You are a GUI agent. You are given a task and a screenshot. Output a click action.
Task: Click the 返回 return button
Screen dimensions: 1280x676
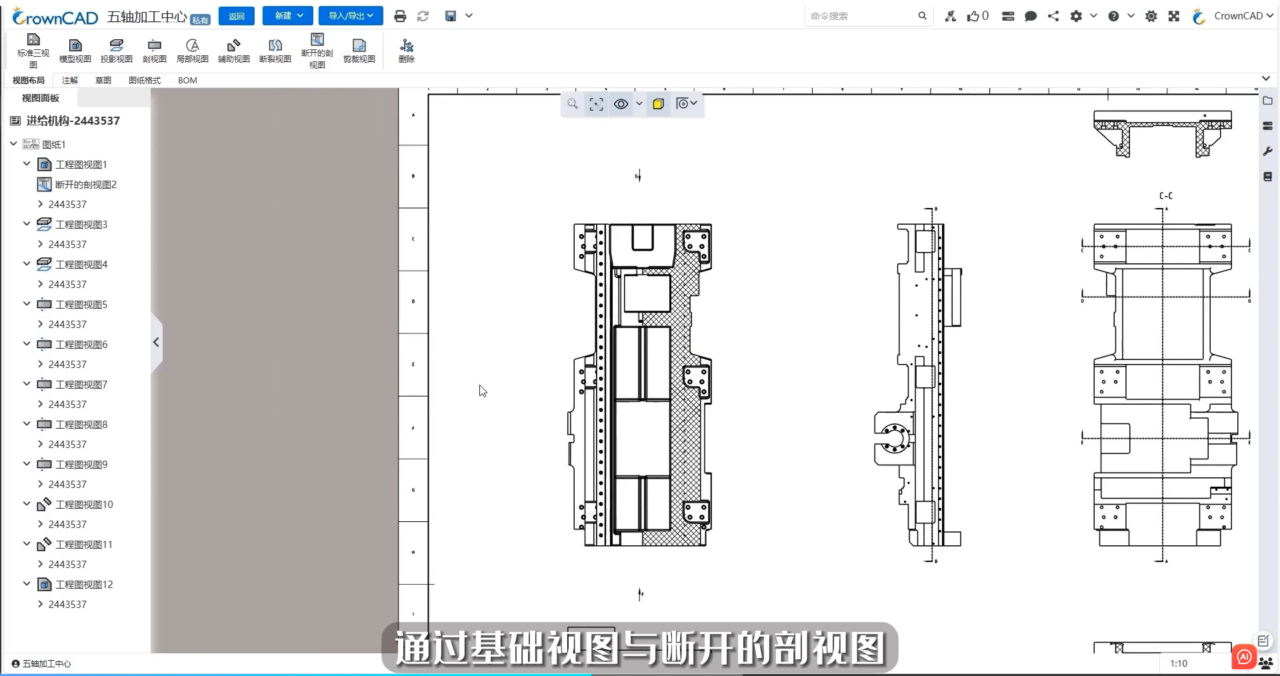[x=236, y=16]
